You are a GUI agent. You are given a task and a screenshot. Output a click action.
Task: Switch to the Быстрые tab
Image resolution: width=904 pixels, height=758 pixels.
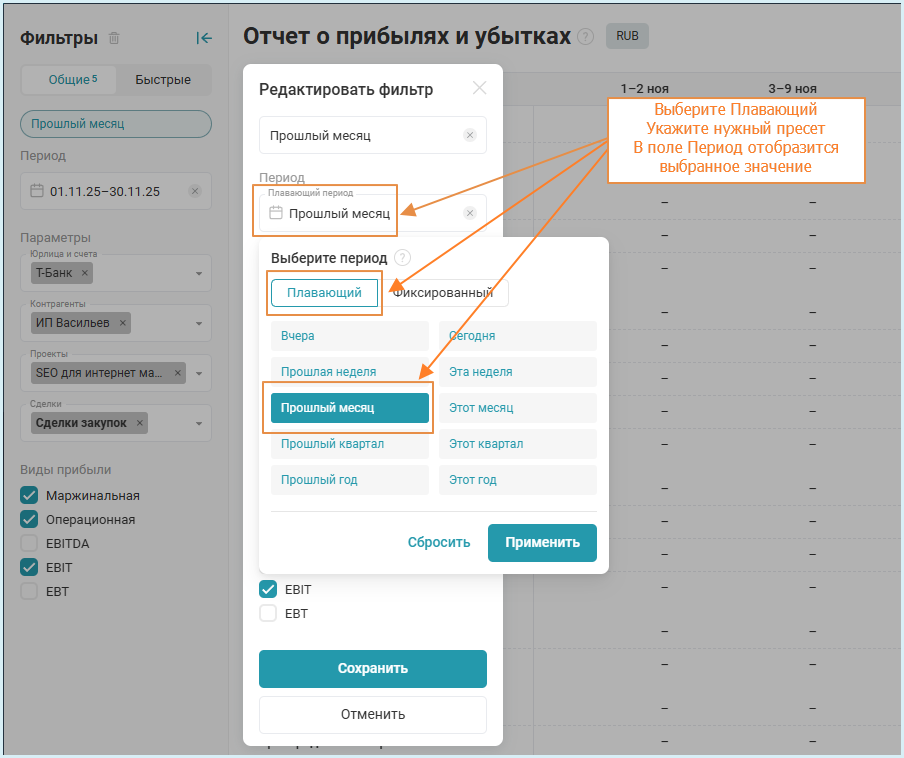click(163, 80)
